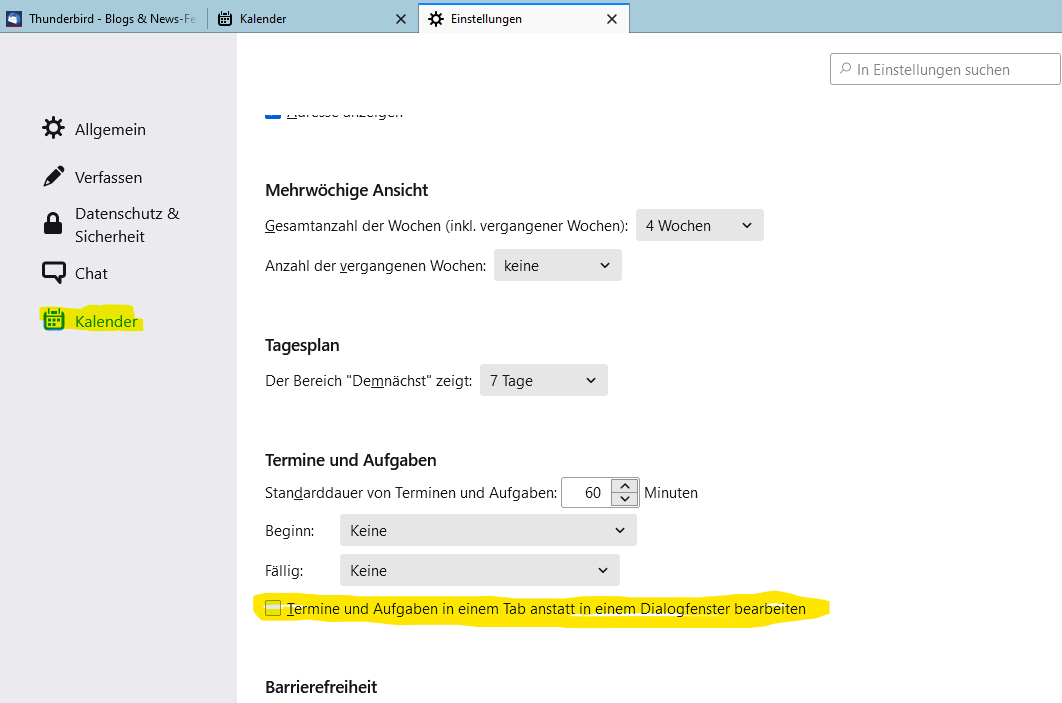Expand the Demnächst range dropdown showing 7 Tage
The height and width of the screenshot is (703, 1062).
(x=543, y=381)
